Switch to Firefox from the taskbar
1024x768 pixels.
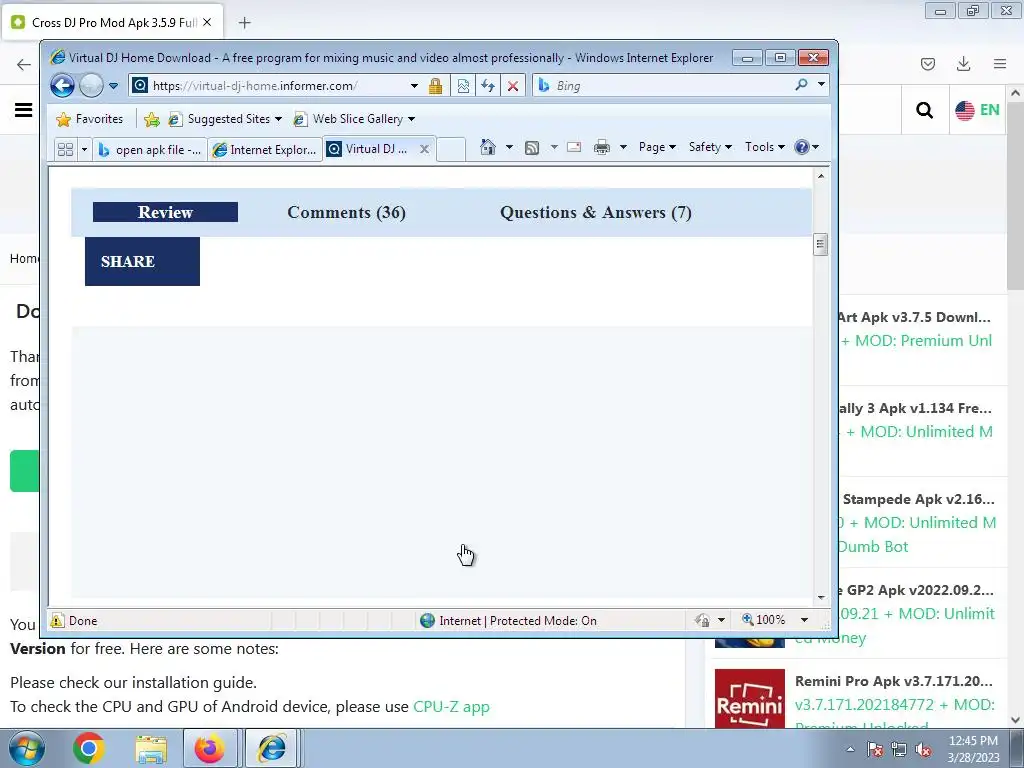(210, 748)
